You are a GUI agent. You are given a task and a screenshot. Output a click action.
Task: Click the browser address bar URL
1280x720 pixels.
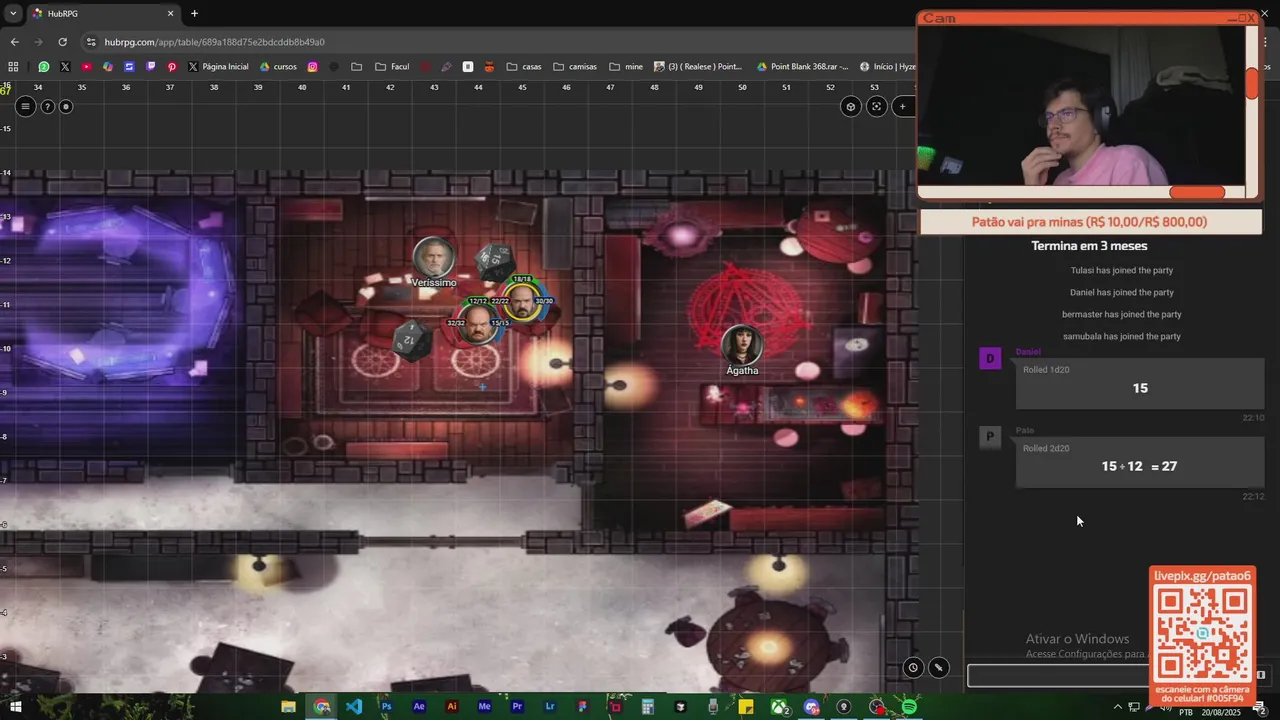pyautogui.click(x=214, y=42)
